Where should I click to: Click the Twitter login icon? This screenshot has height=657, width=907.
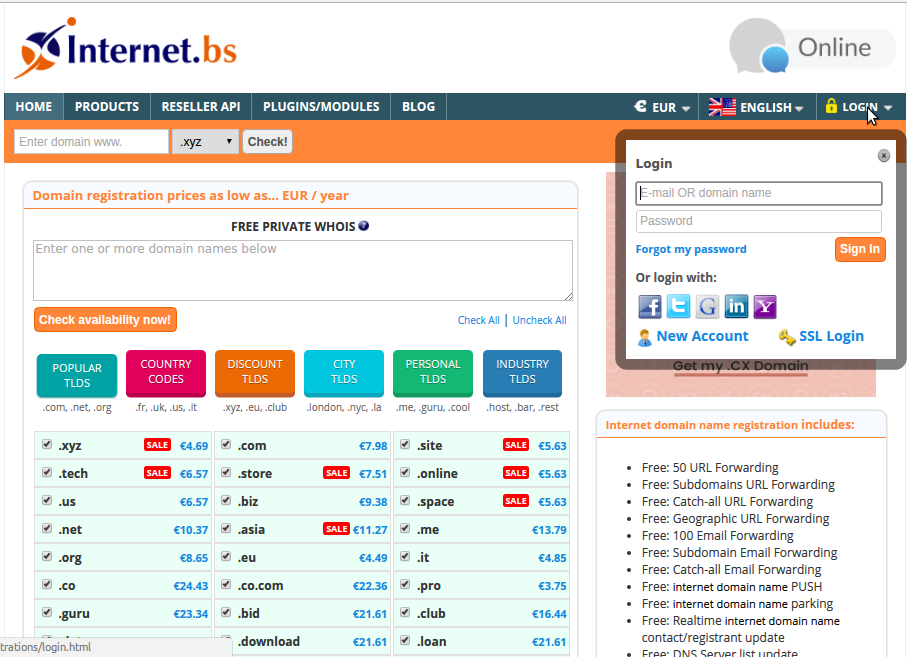point(679,307)
